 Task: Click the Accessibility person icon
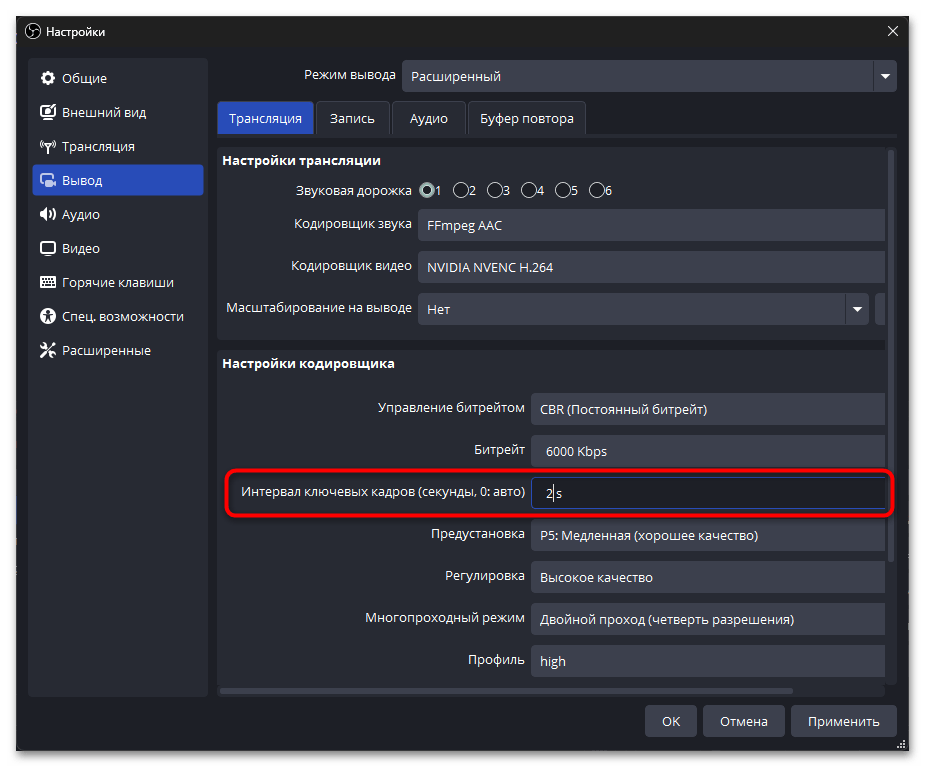tap(47, 317)
